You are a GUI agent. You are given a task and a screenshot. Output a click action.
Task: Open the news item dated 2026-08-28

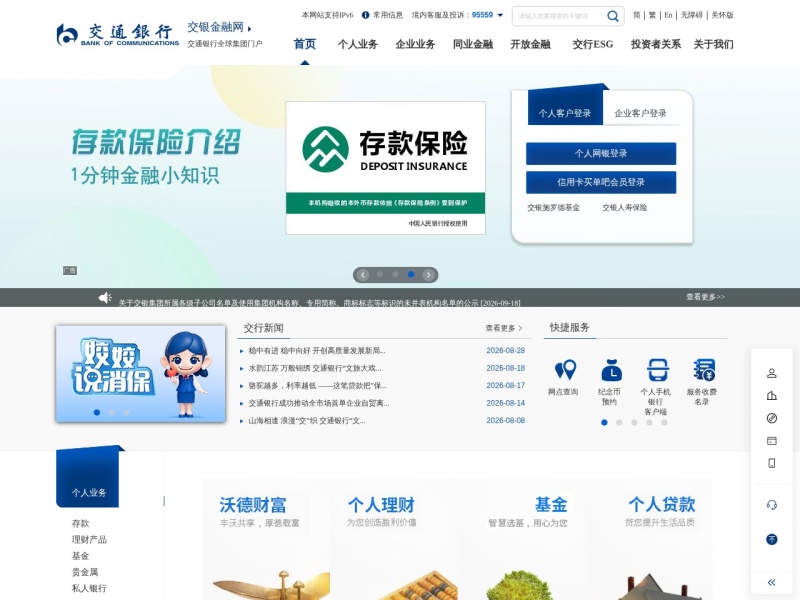pos(317,351)
